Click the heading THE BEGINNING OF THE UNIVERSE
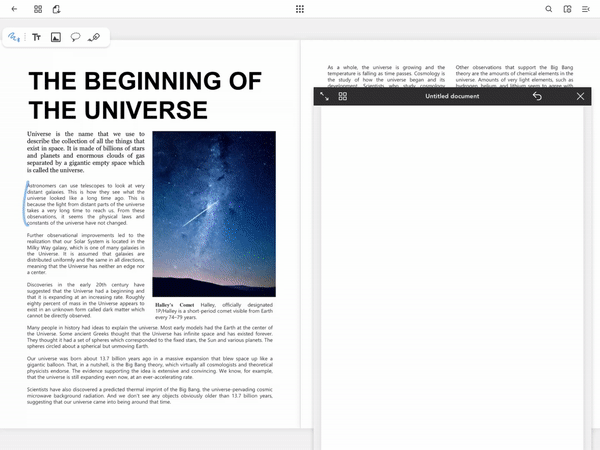 click(145, 95)
